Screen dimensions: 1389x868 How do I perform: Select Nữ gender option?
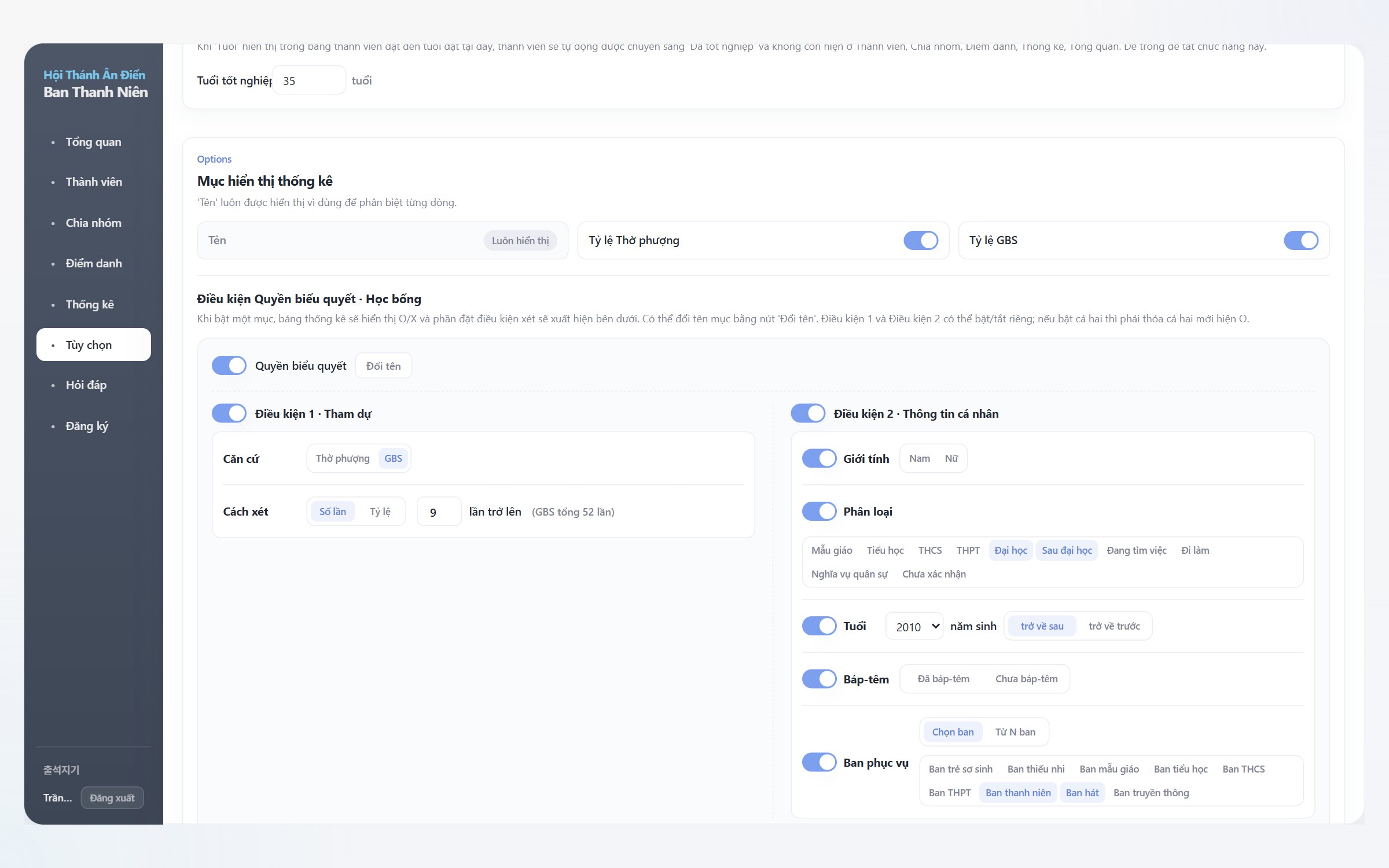point(951,458)
